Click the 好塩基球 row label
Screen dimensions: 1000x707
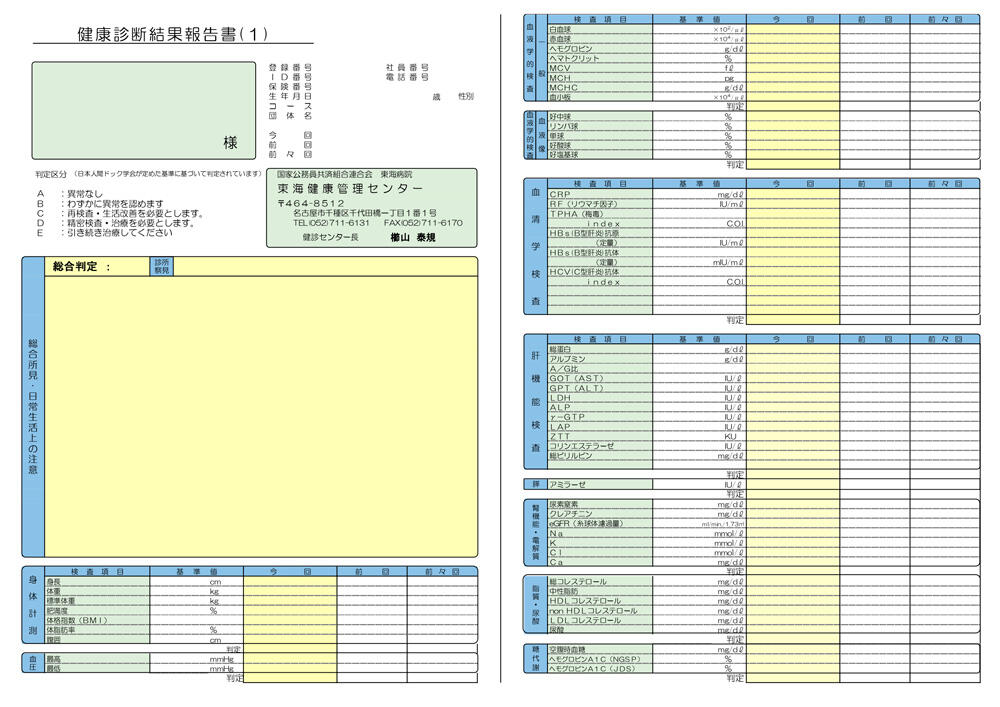(x=564, y=155)
